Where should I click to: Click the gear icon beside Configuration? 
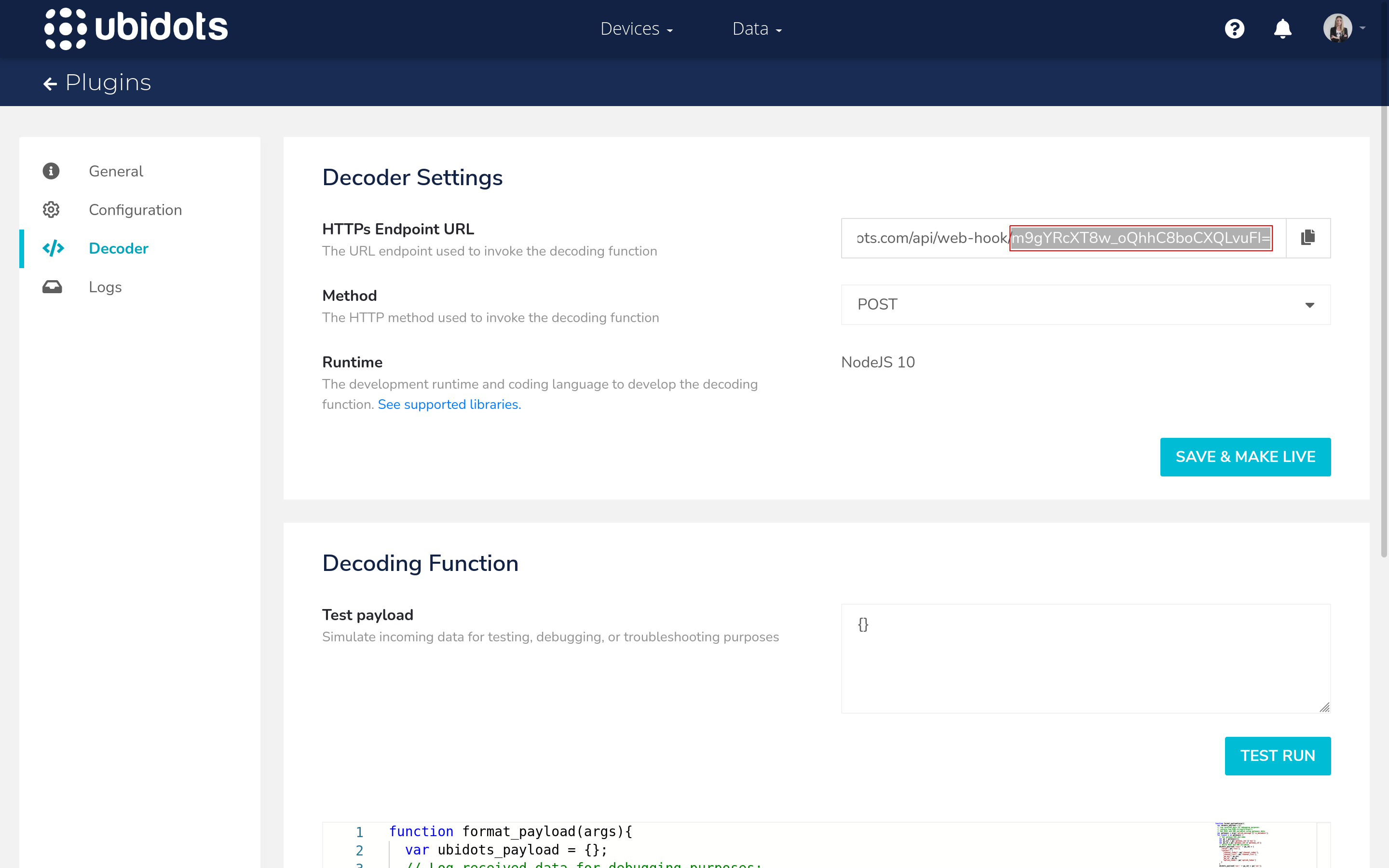pyautogui.click(x=51, y=210)
